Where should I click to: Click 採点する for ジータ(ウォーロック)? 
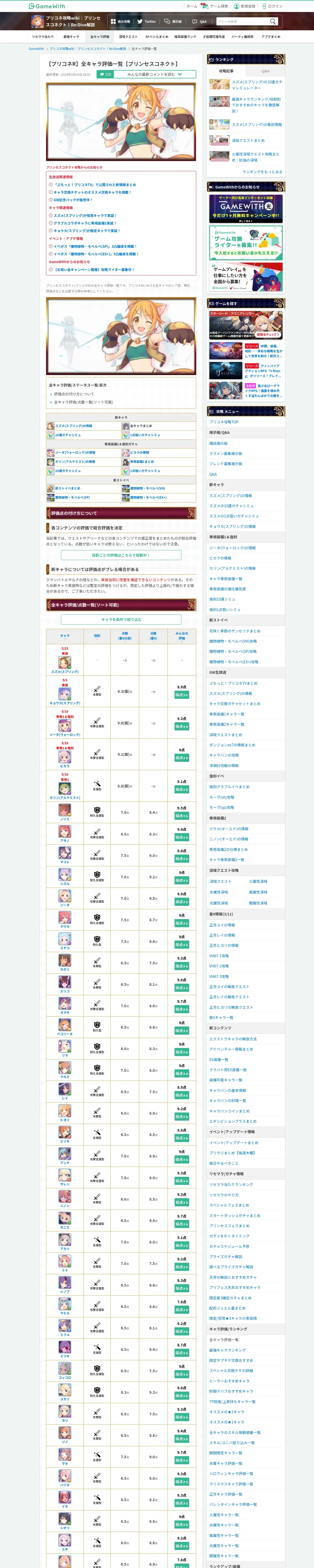pos(182,726)
